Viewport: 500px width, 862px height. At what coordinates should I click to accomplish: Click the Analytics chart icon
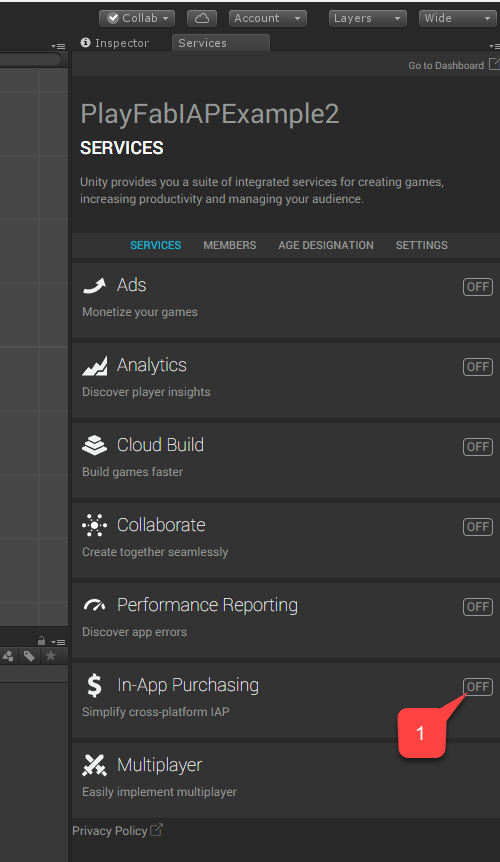(x=95, y=366)
